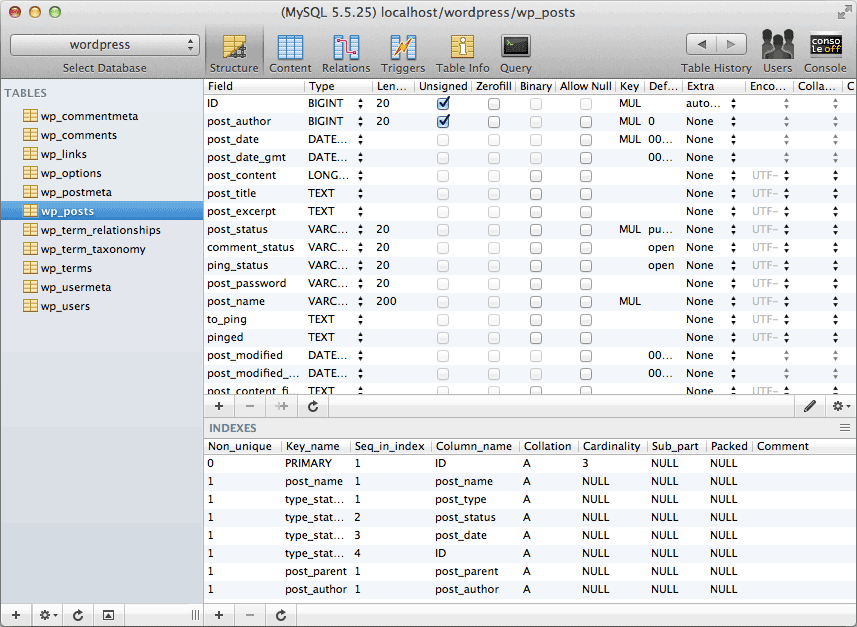This screenshot has width=857, height=627.
Task: Toggle the Console window
Action: click(x=825, y=52)
